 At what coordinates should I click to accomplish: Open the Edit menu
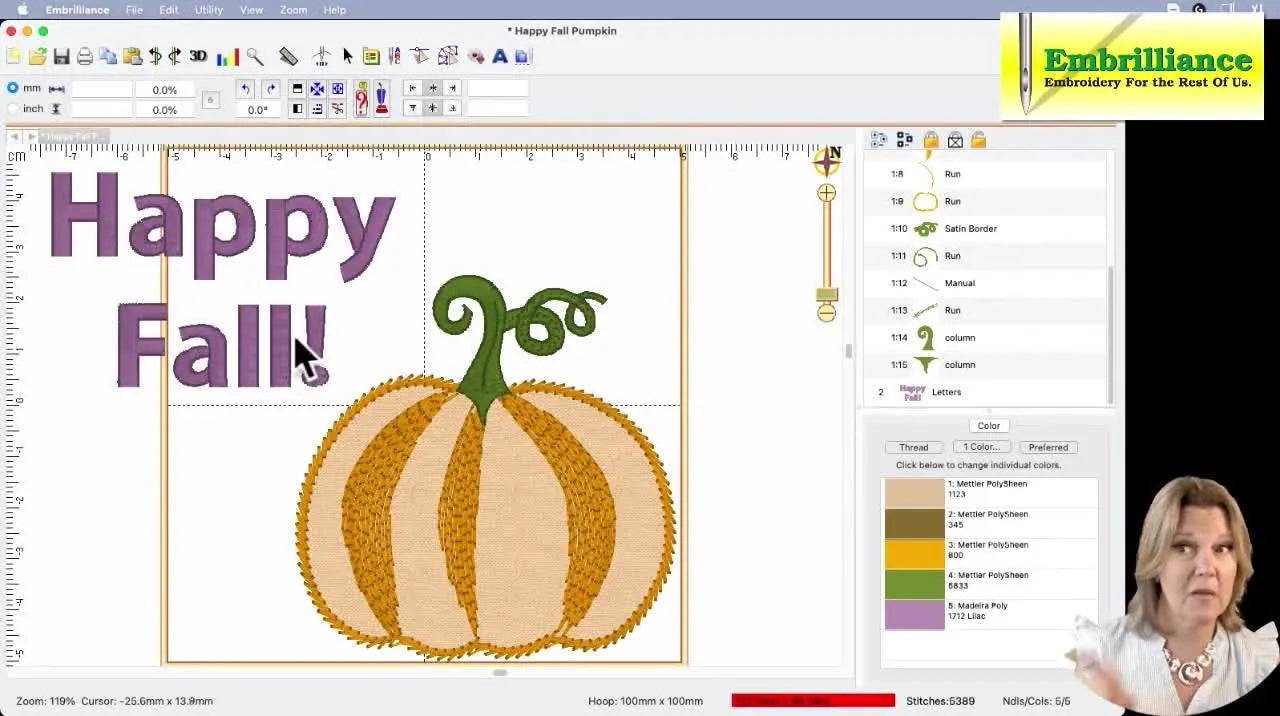pos(168,10)
